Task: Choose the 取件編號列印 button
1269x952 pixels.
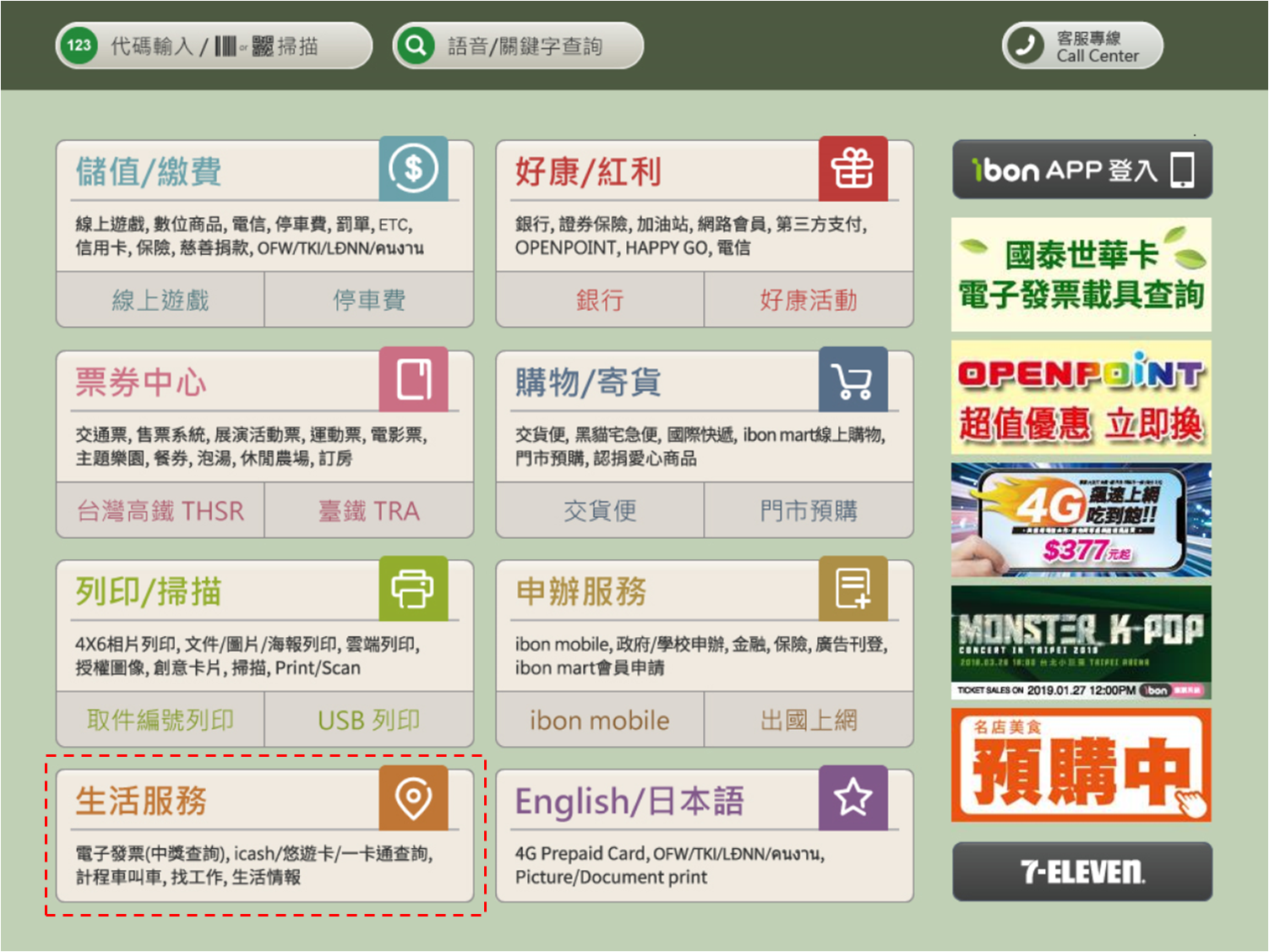Action: click(161, 720)
